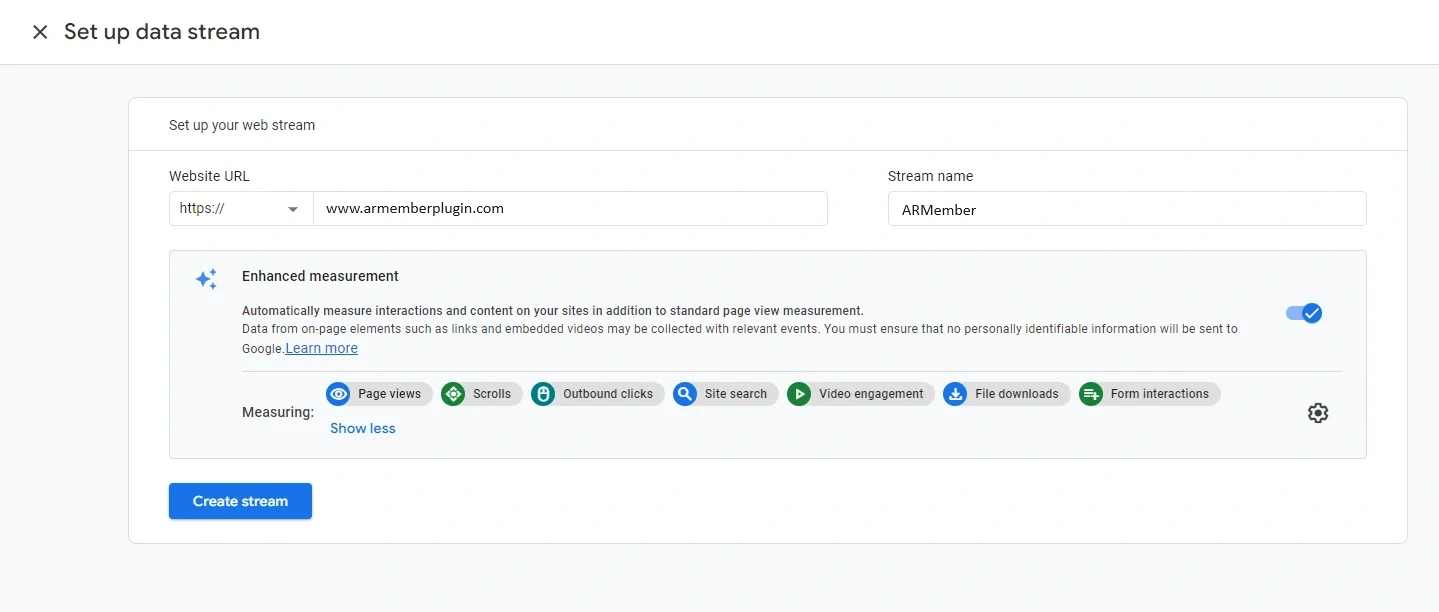Click the Enhanced measurement heading
This screenshot has height=612, width=1439.
click(320, 276)
